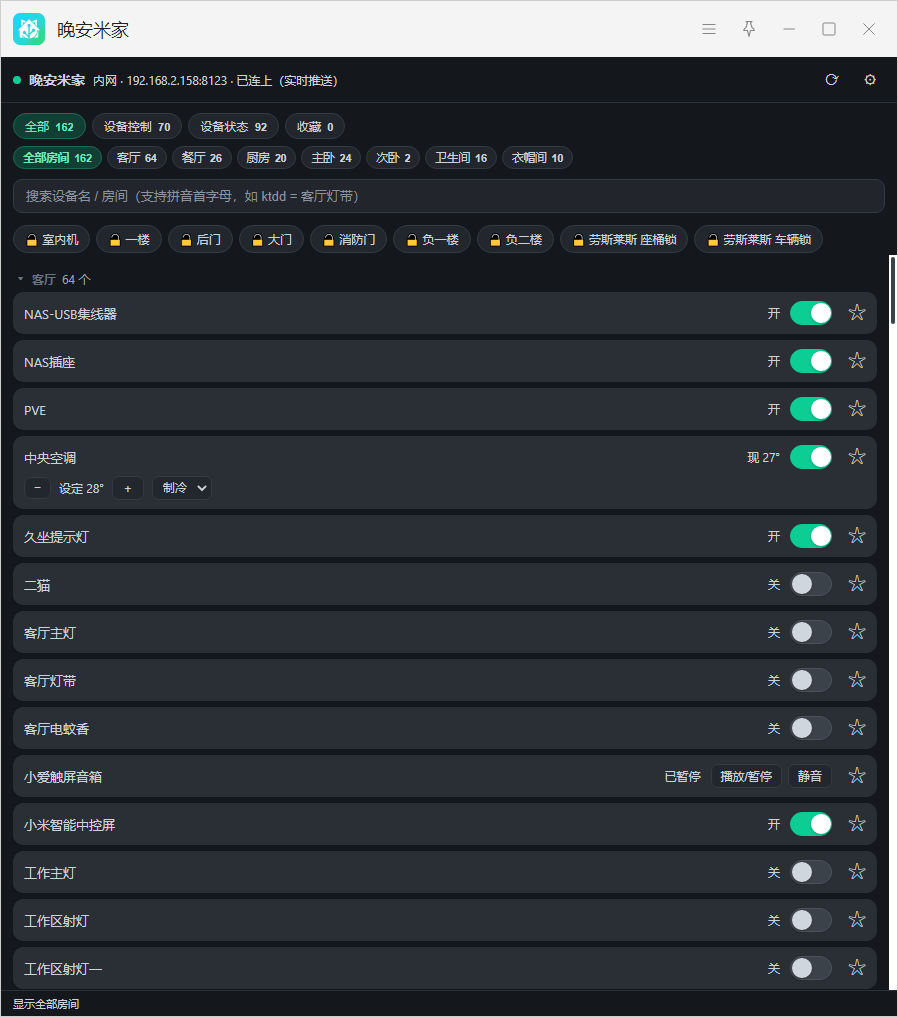This screenshot has height=1017, width=898.
Task: Favorite the NAS-USB集线器 device
Action: (857, 313)
